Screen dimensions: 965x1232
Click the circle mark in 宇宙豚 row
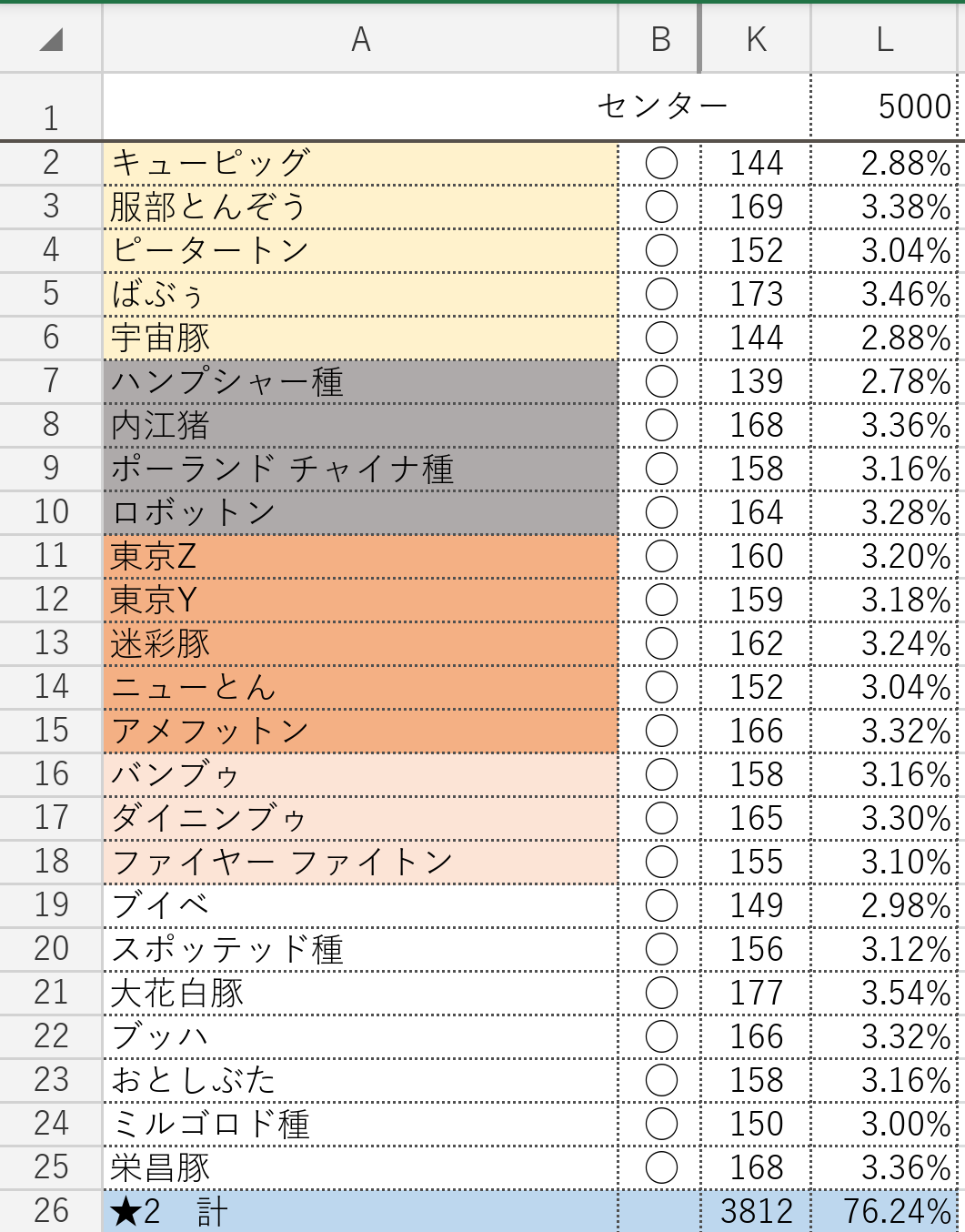661,338
